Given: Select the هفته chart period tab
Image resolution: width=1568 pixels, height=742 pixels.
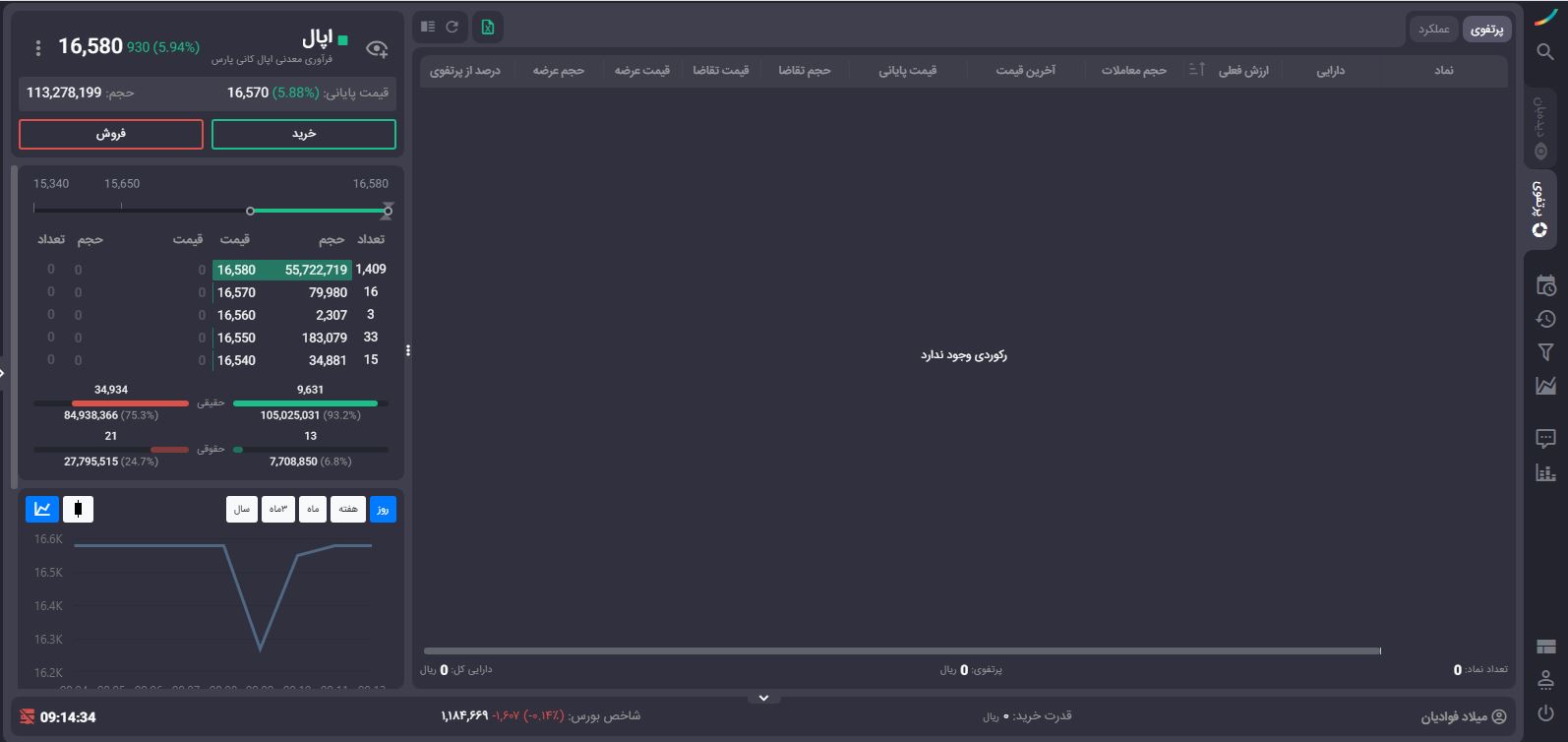Looking at the screenshot, I should tap(348, 509).
